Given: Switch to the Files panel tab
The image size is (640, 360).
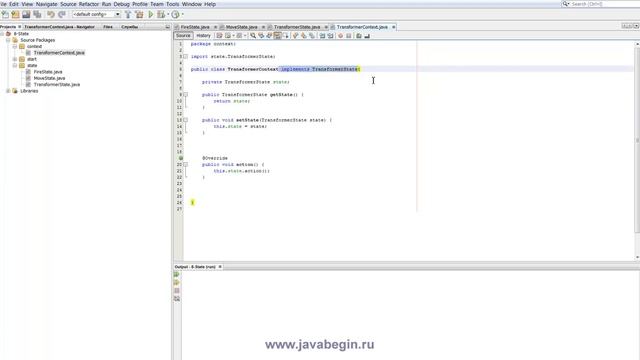Looking at the screenshot, I should click(x=108, y=27).
